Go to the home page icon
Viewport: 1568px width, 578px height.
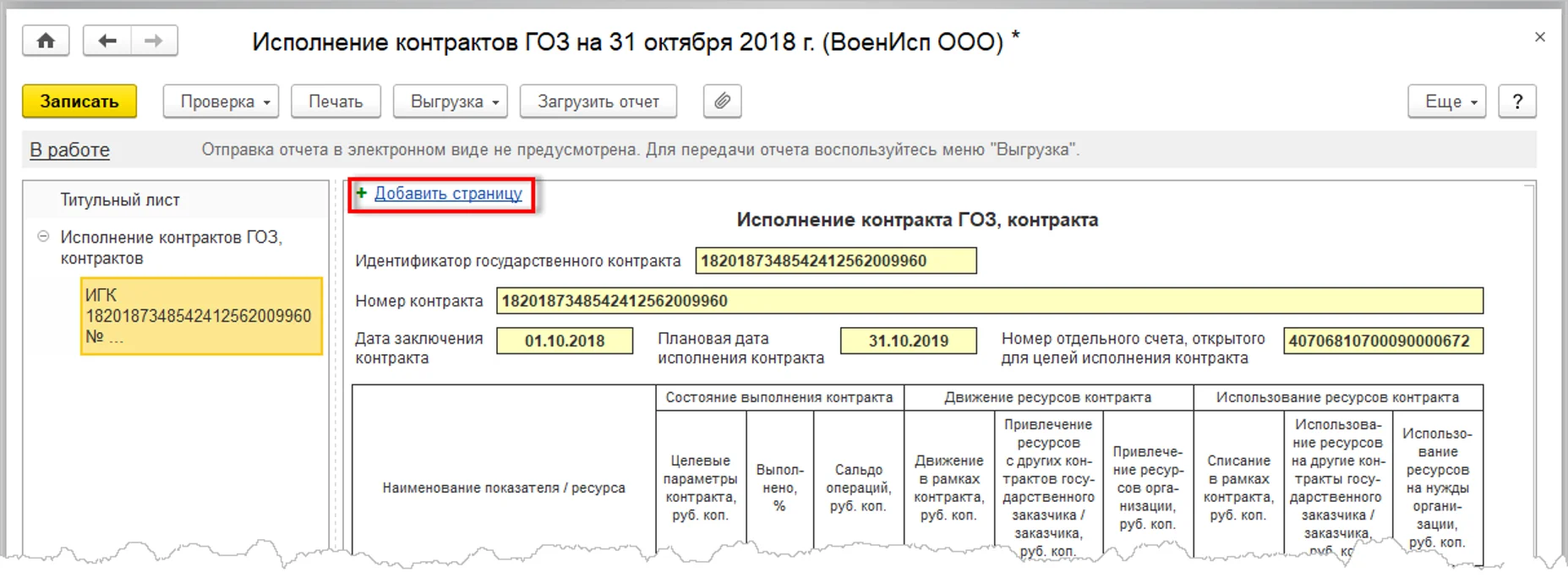(x=46, y=41)
